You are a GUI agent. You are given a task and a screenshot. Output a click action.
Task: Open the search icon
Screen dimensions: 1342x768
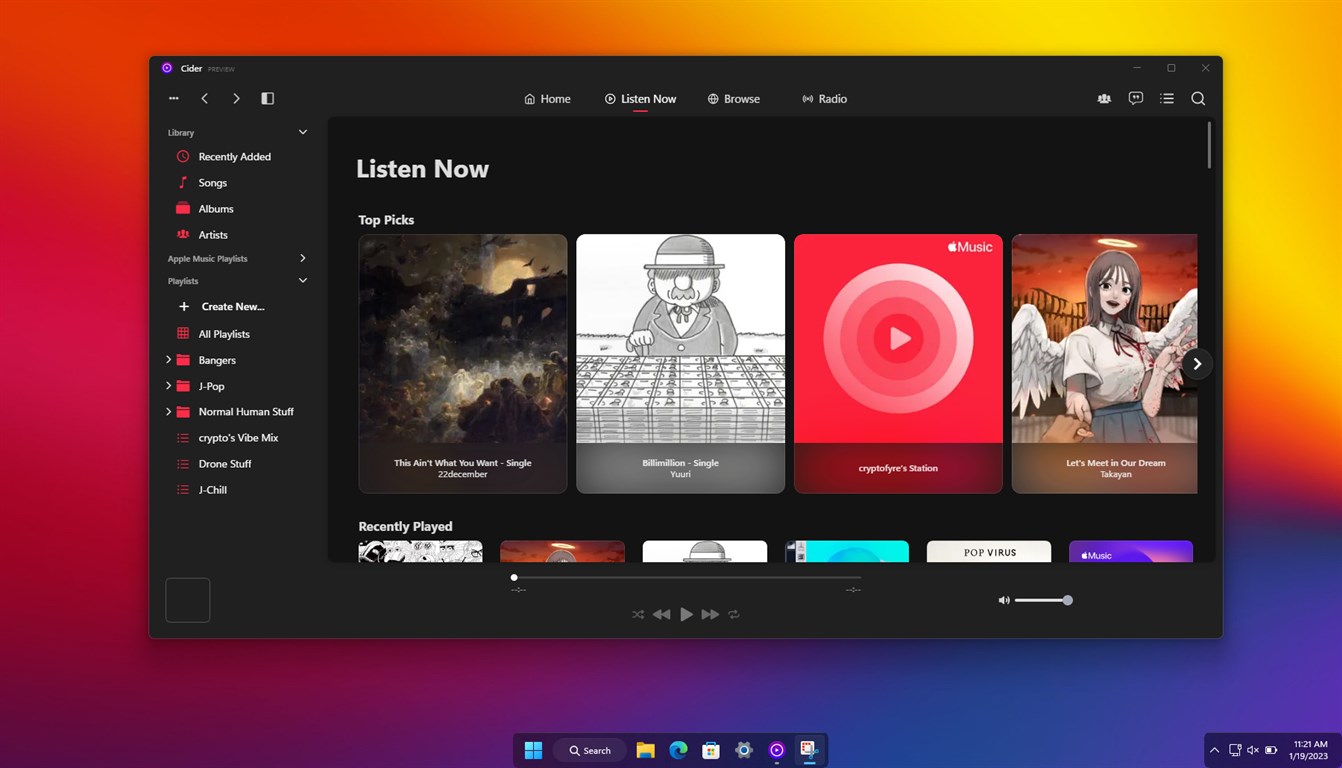pos(1198,98)
